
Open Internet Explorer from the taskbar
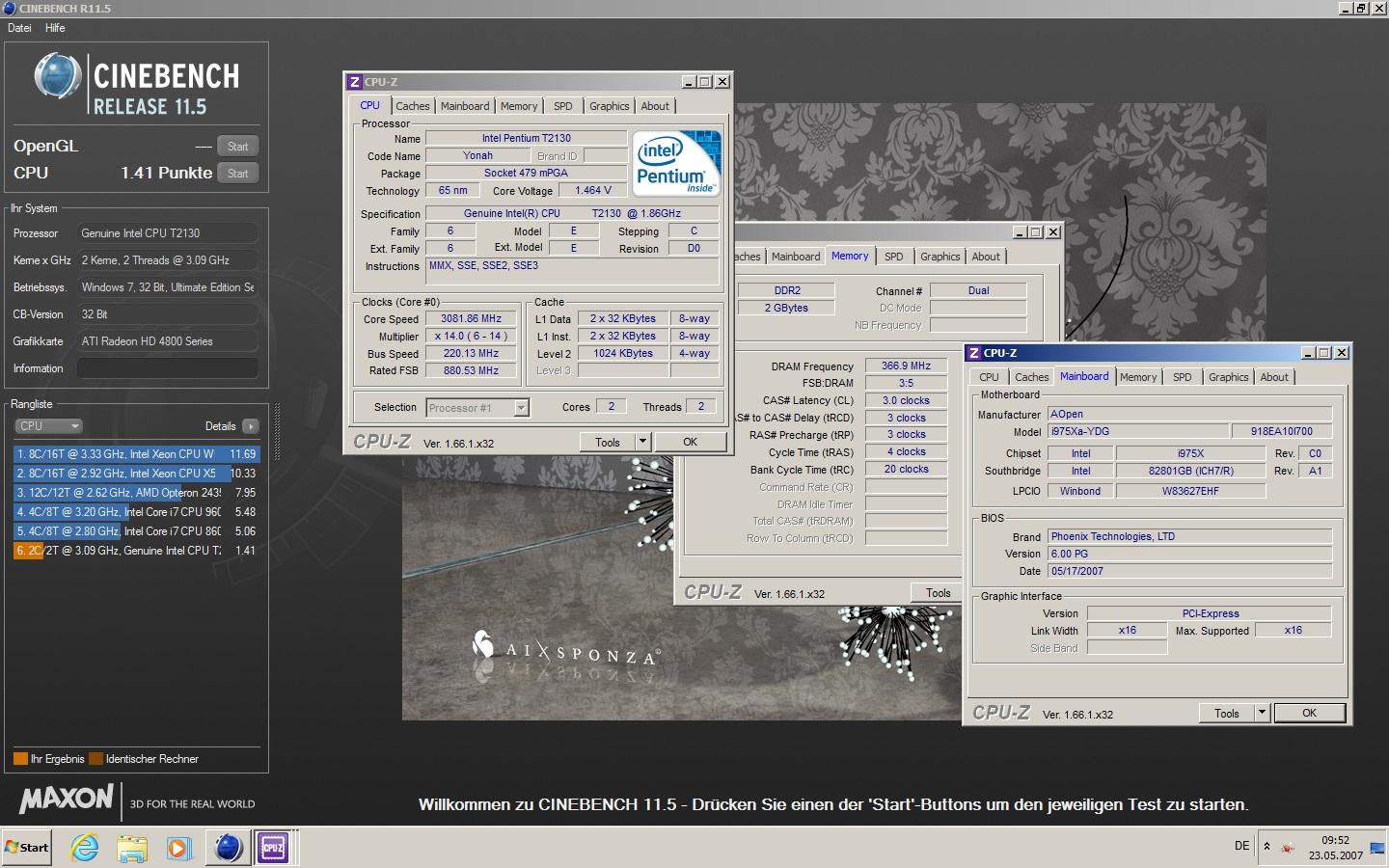coord(86,848)
